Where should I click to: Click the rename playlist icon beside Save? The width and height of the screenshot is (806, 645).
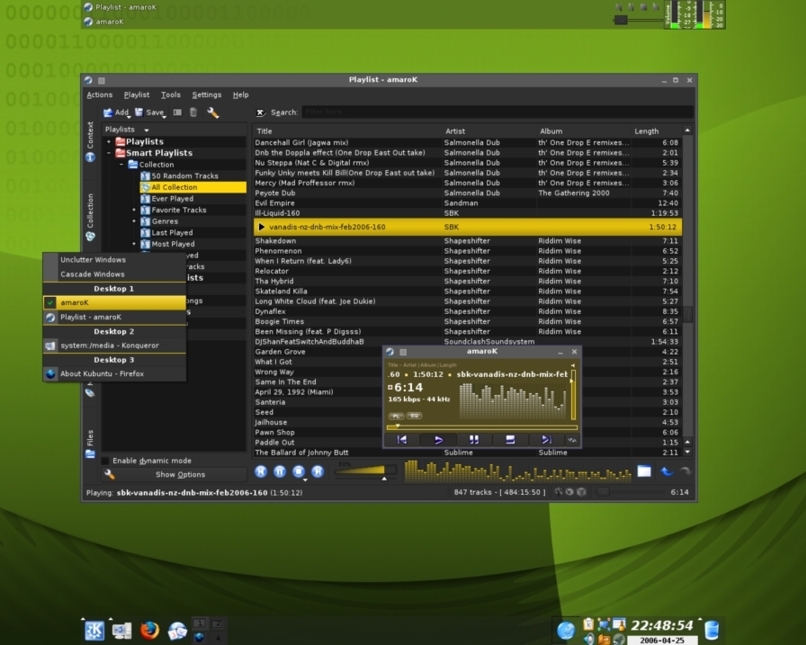(177, 112)
